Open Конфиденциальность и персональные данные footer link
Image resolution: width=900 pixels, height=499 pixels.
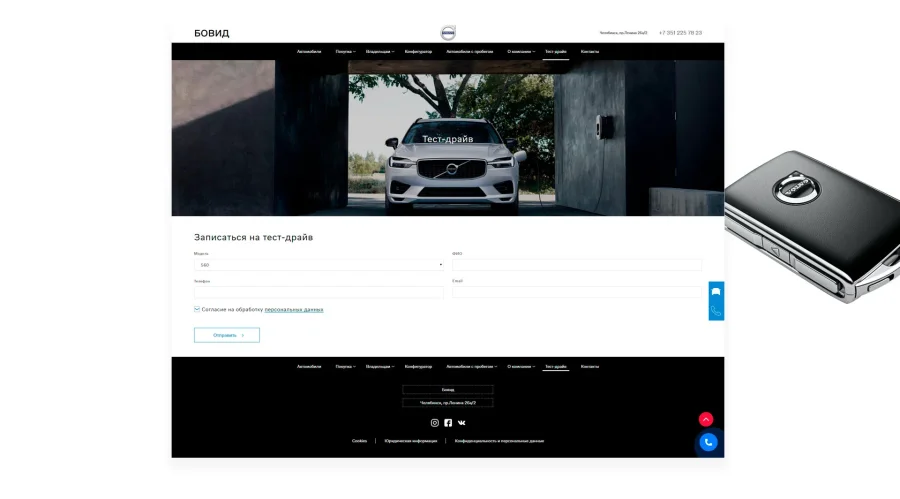pyautogui.click(x=499, y=441)
